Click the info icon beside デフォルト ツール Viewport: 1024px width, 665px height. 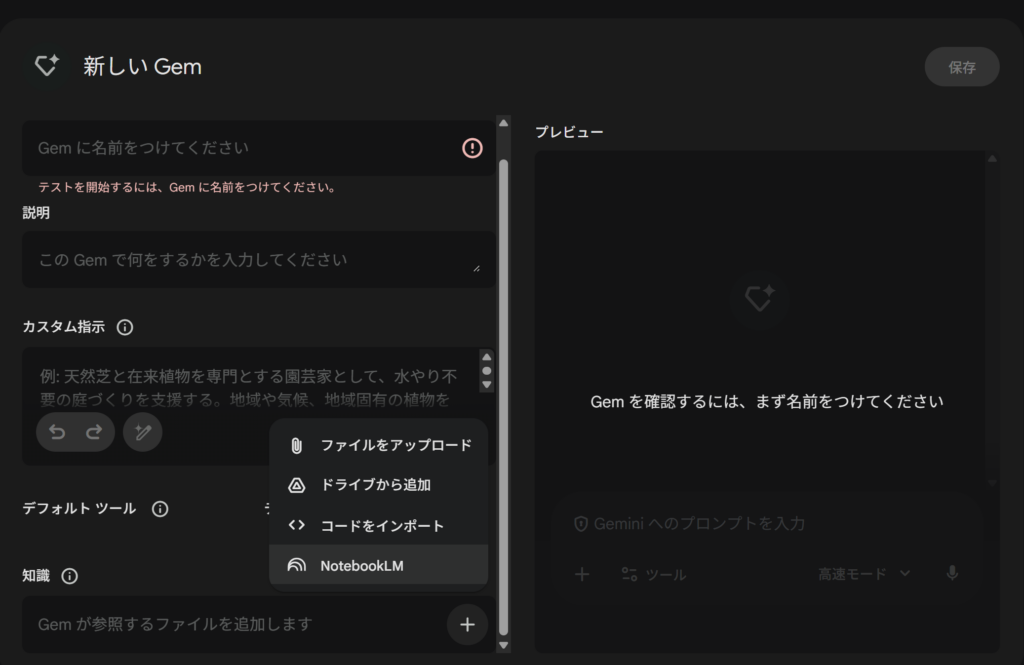(160, 508)
